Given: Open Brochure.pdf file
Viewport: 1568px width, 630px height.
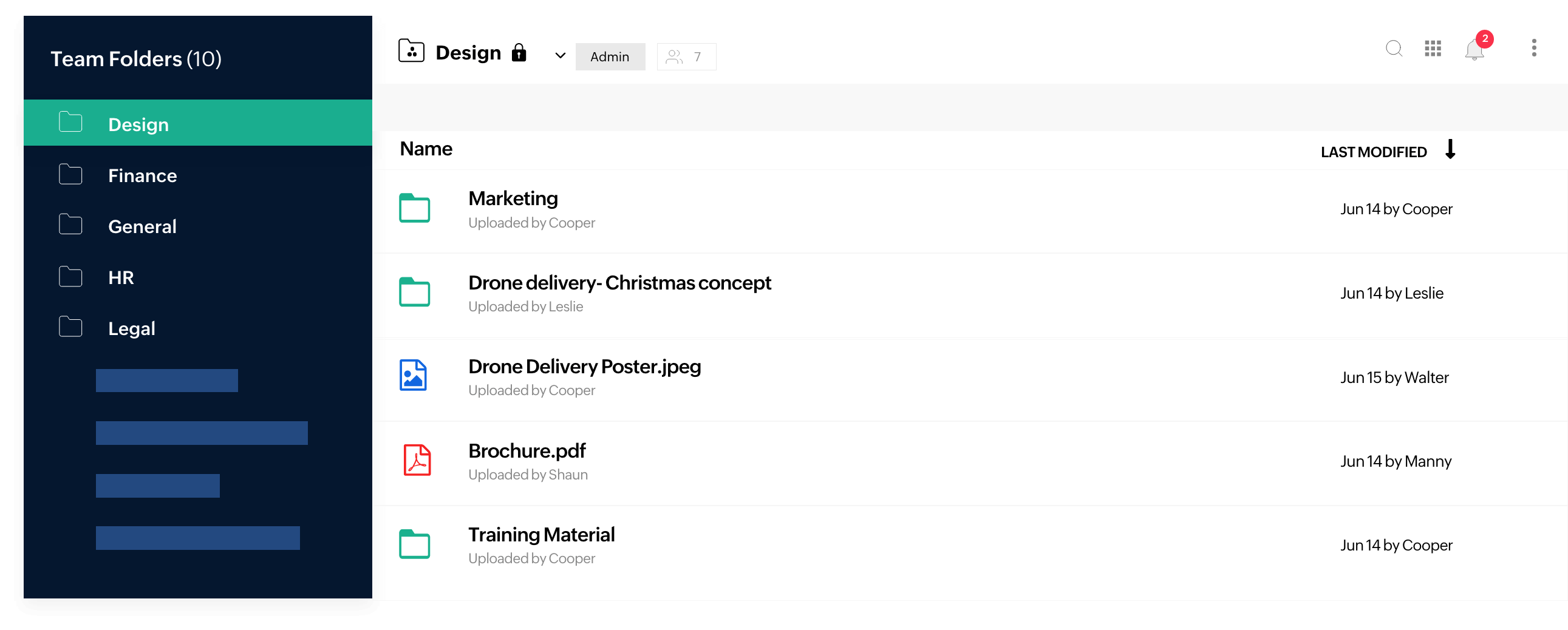Looking at the screenshot, I should (x=527, y=451).
